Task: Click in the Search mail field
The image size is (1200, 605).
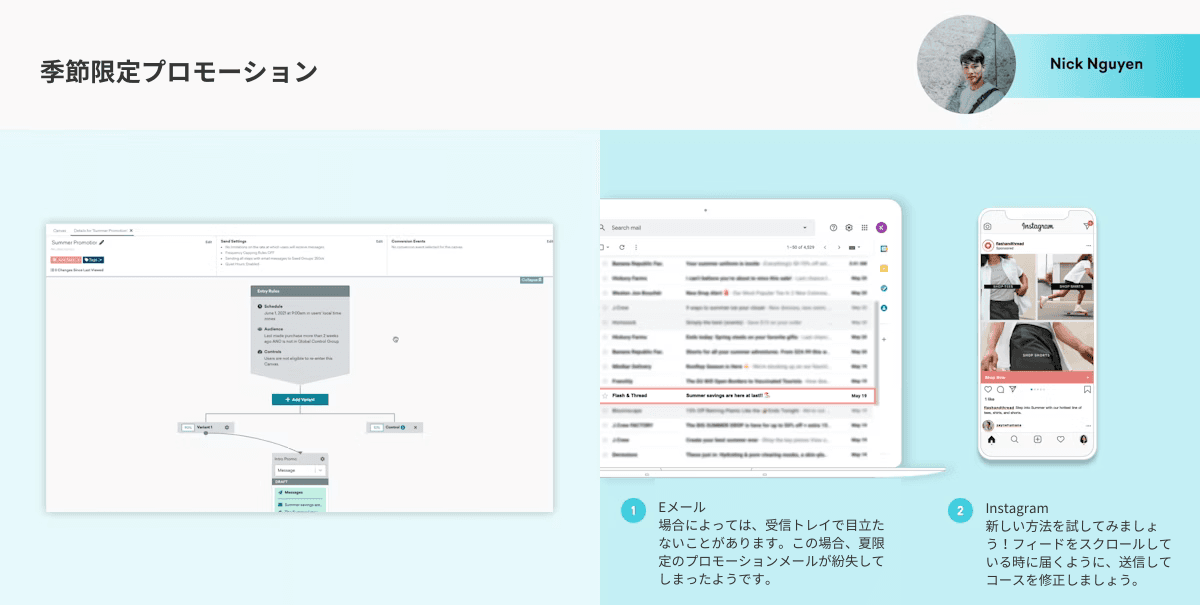Action: pyautogui.click(x=700, y=228)
